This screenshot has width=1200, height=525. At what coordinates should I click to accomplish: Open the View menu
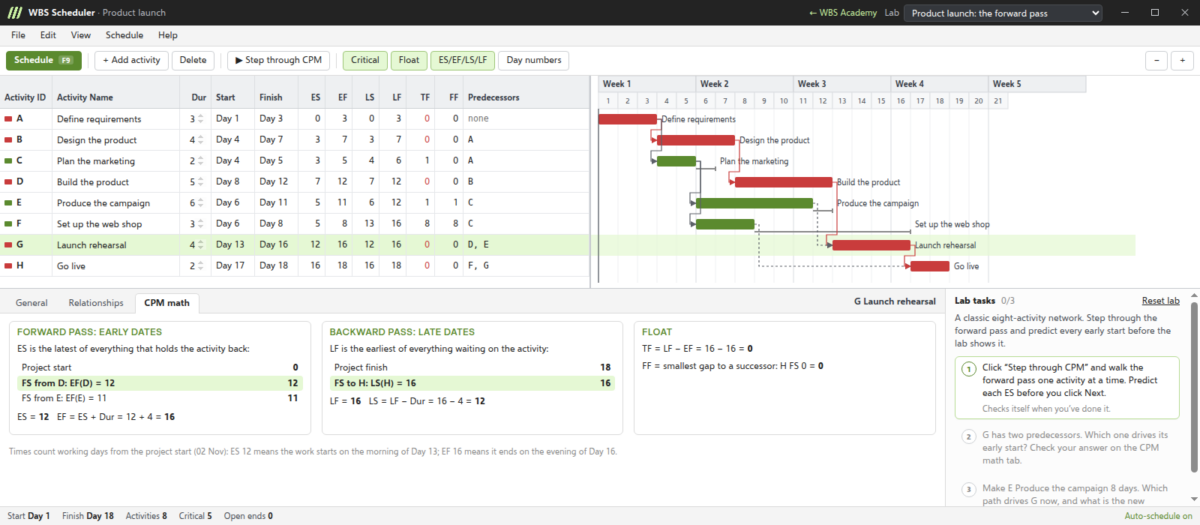pos(81,35)
